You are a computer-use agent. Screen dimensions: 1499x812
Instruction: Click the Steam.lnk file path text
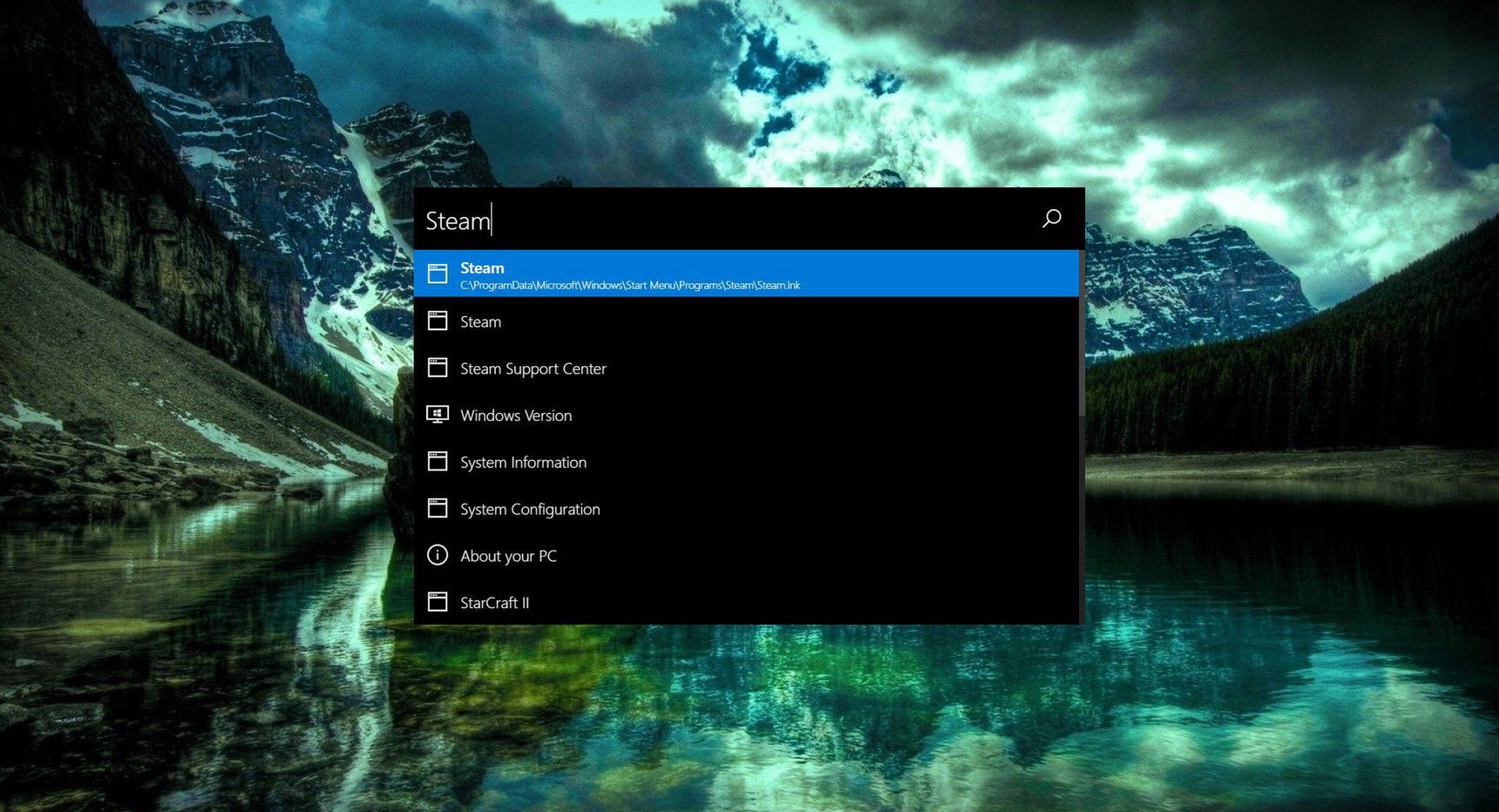coord(630,286)
